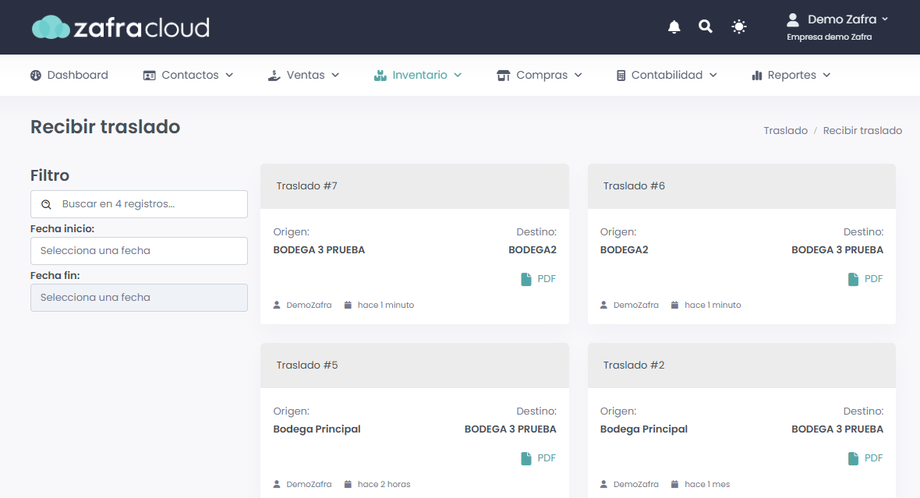This screenshot has height=498, width=920.
Task: Open the Traslado #5 card header
Action: 415,365
